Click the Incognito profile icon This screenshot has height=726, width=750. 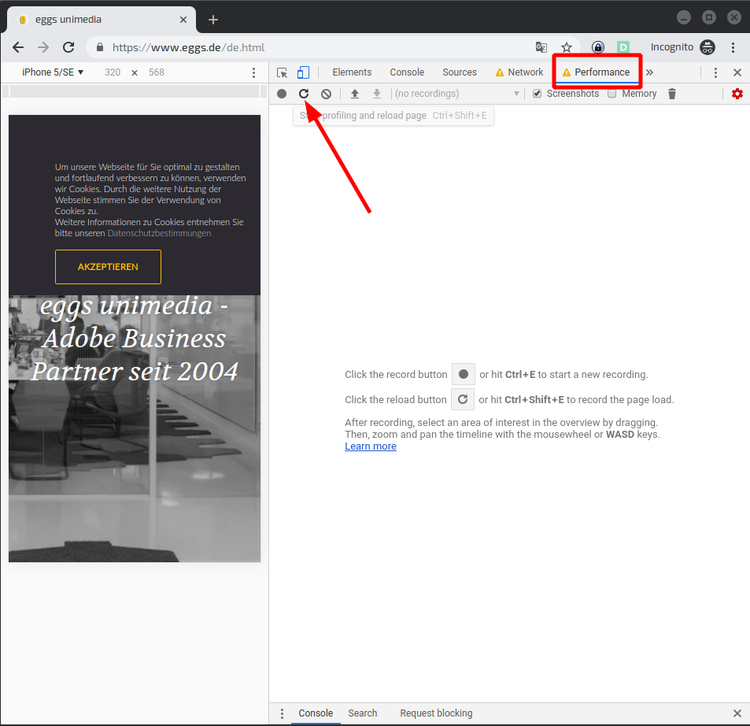click(707, 47)
